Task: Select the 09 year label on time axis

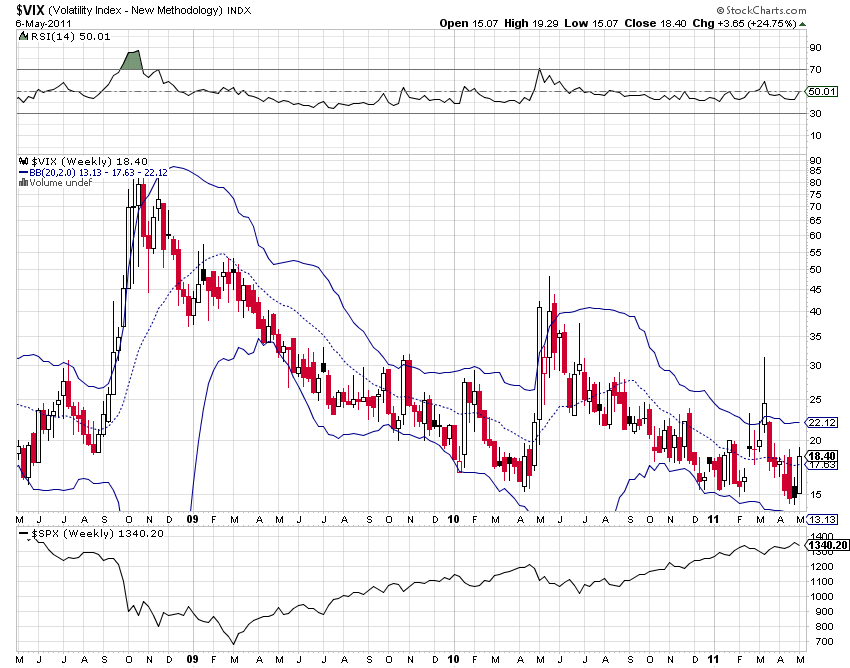Action: coord(192,519)
